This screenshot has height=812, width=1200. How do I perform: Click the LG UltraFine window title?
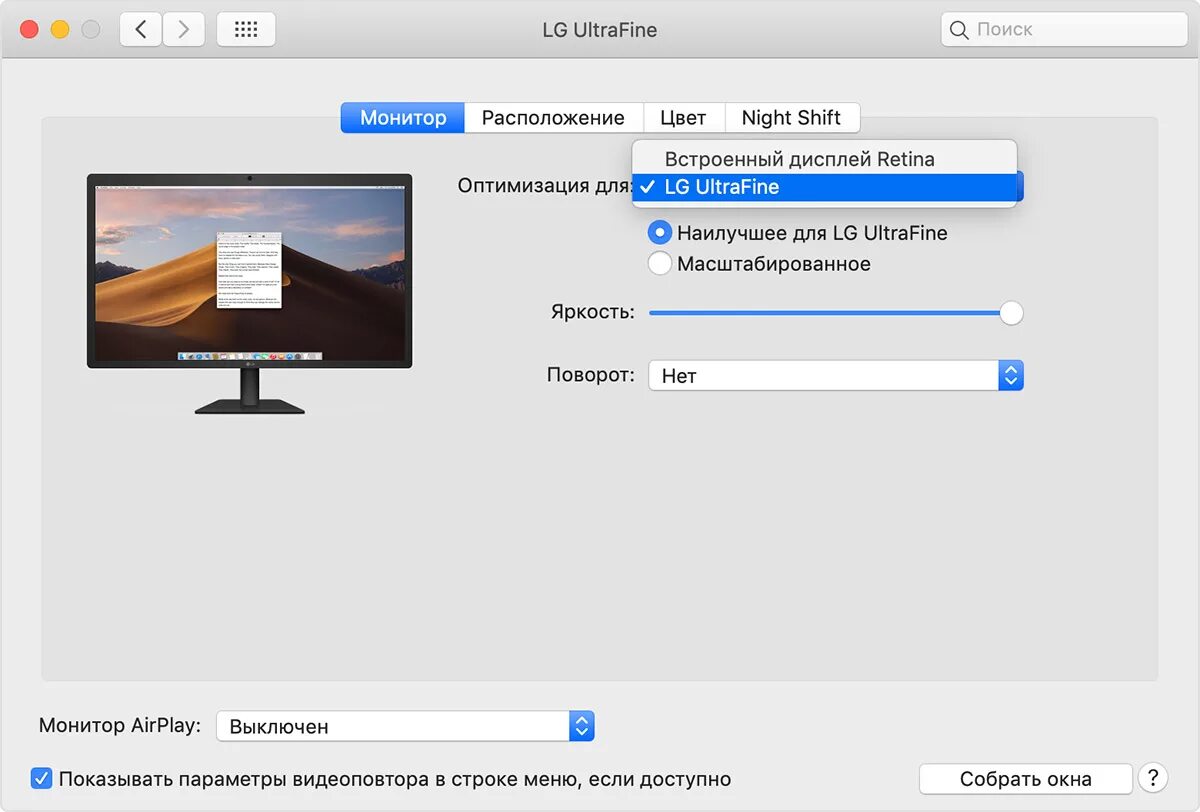coord(600,30)
